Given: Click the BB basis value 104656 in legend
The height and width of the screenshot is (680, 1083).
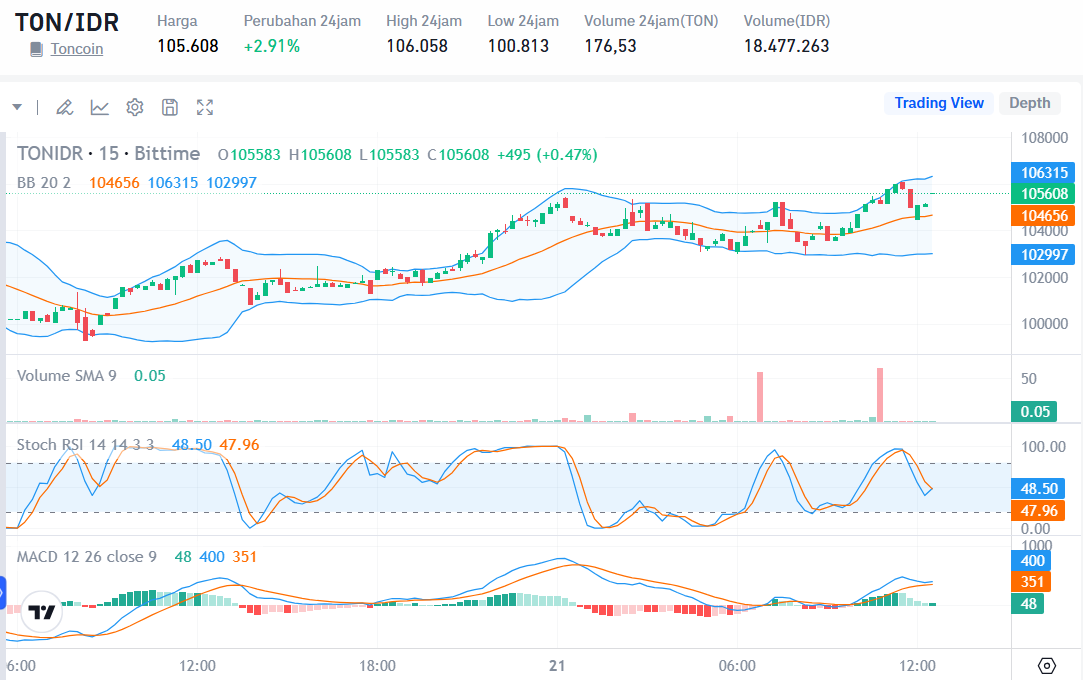Looking at the screenshot, I should click(114, 183).
